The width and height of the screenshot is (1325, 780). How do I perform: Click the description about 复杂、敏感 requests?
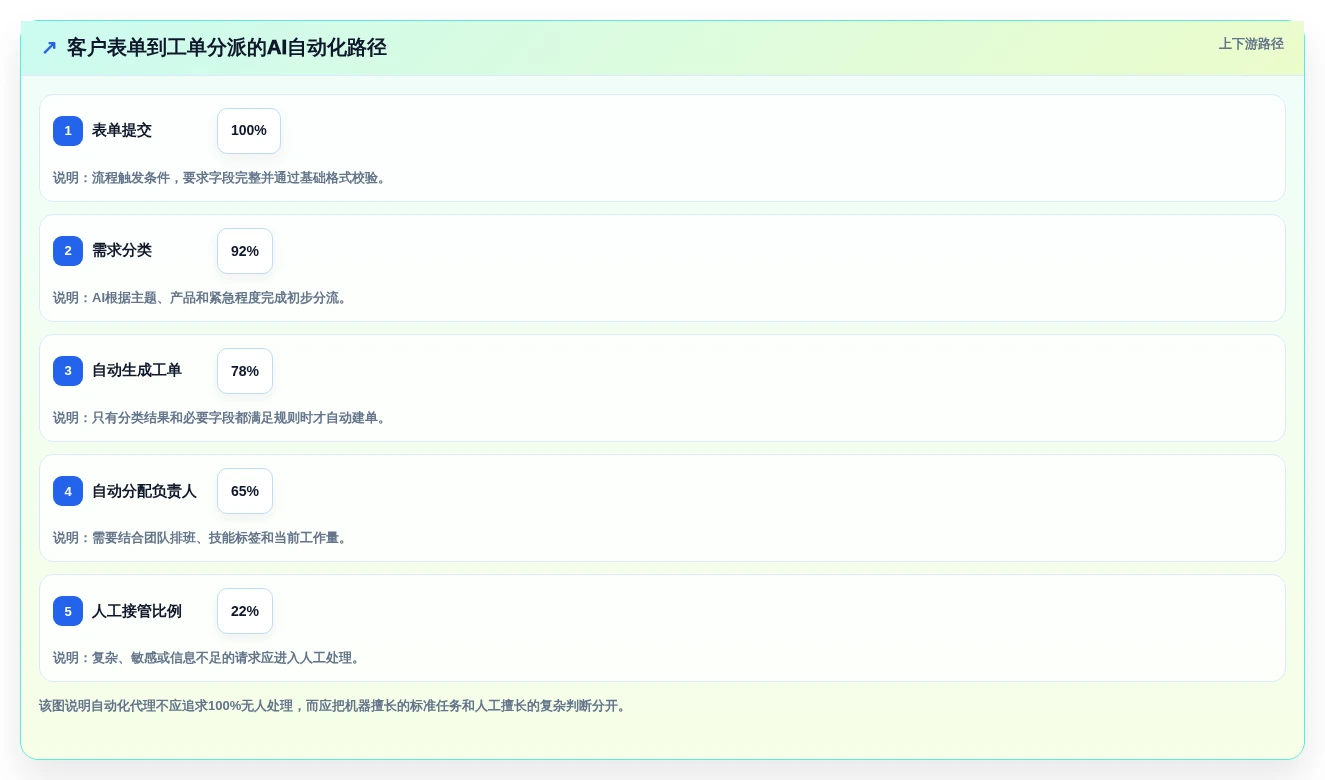click(208, 658)
